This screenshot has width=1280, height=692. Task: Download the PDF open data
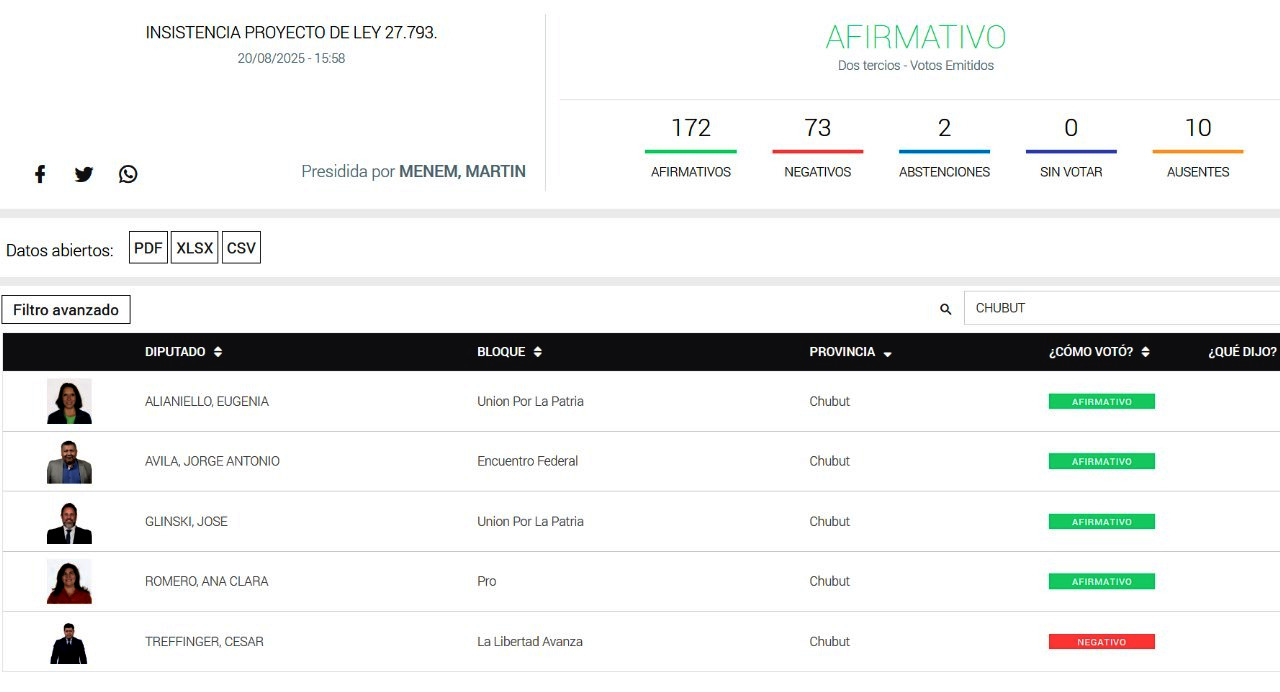(148, 248)
